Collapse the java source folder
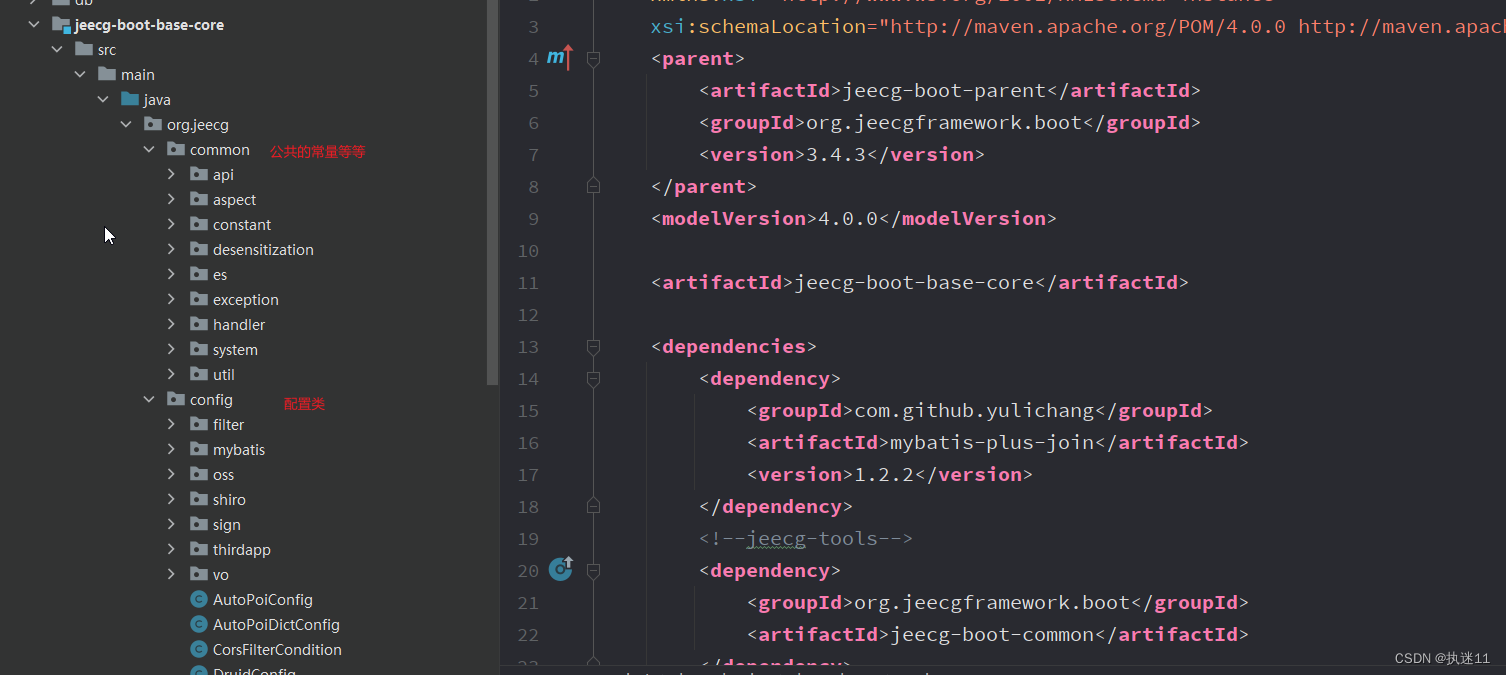The height and width of the screenshot is (675, 1506). tap(103, 100)
